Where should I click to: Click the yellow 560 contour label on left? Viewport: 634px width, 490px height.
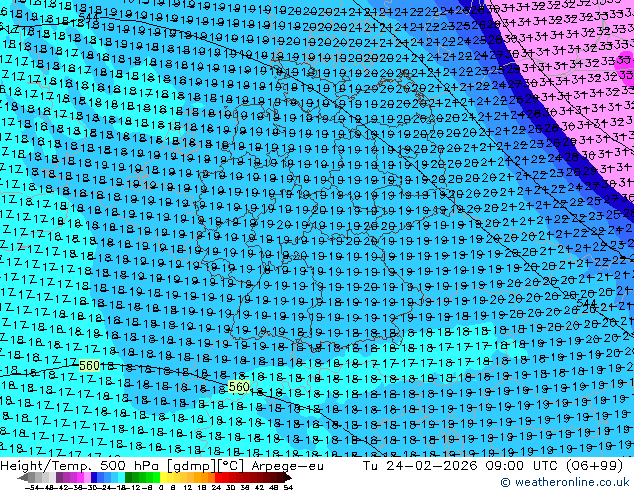[x=89, y=366]
